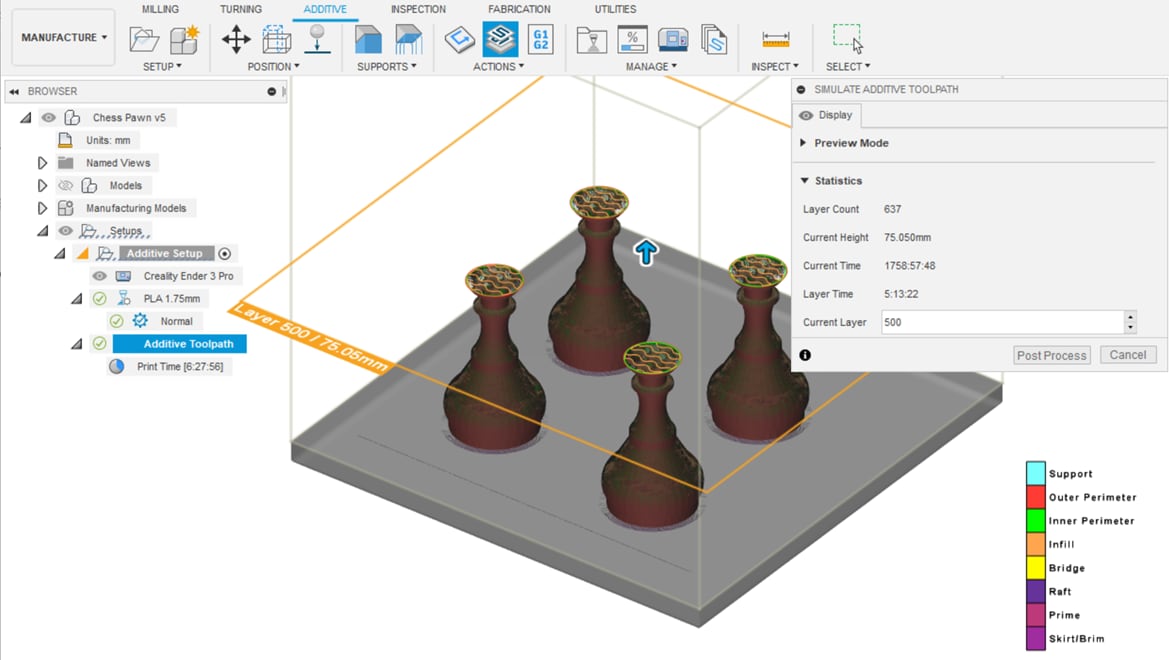Screen dimensions: 1169x660
Task: Expand the Preview Mode section
Action: coord(803,143)
